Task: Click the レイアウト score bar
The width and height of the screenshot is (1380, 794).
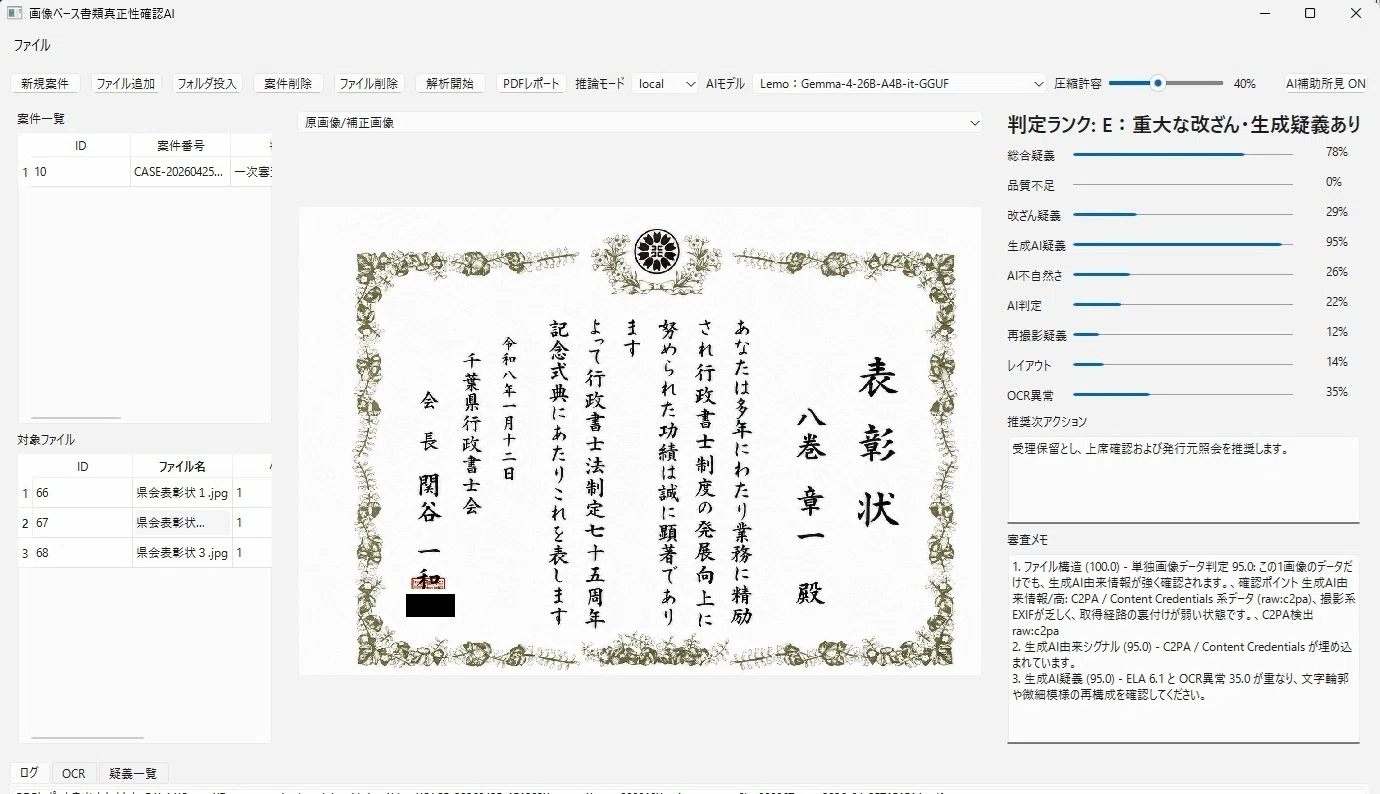Action: pyautogui.click(x=1182, y=364)
